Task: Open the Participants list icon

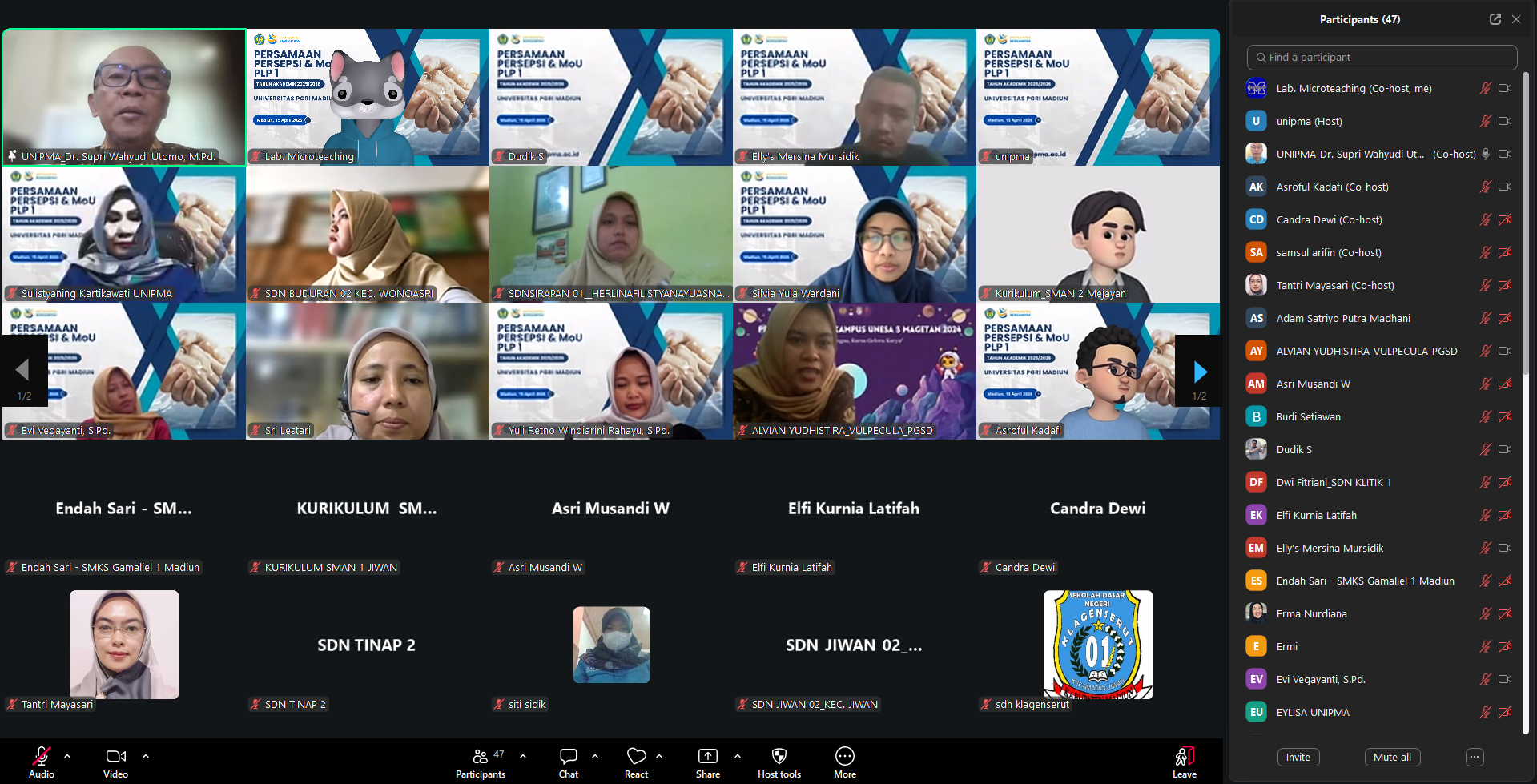Action: 480,757
